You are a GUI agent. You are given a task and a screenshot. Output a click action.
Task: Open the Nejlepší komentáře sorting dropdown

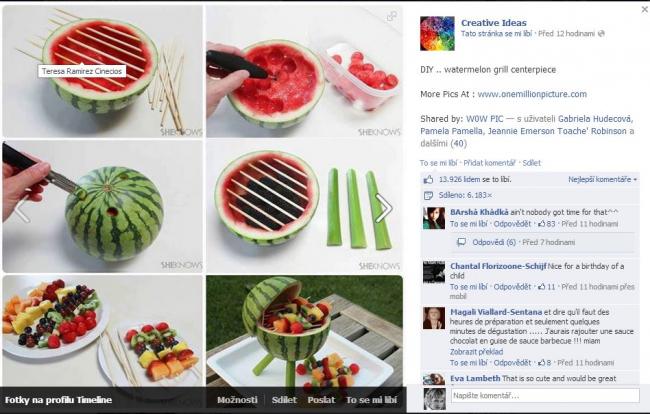(x=602, y=179)
